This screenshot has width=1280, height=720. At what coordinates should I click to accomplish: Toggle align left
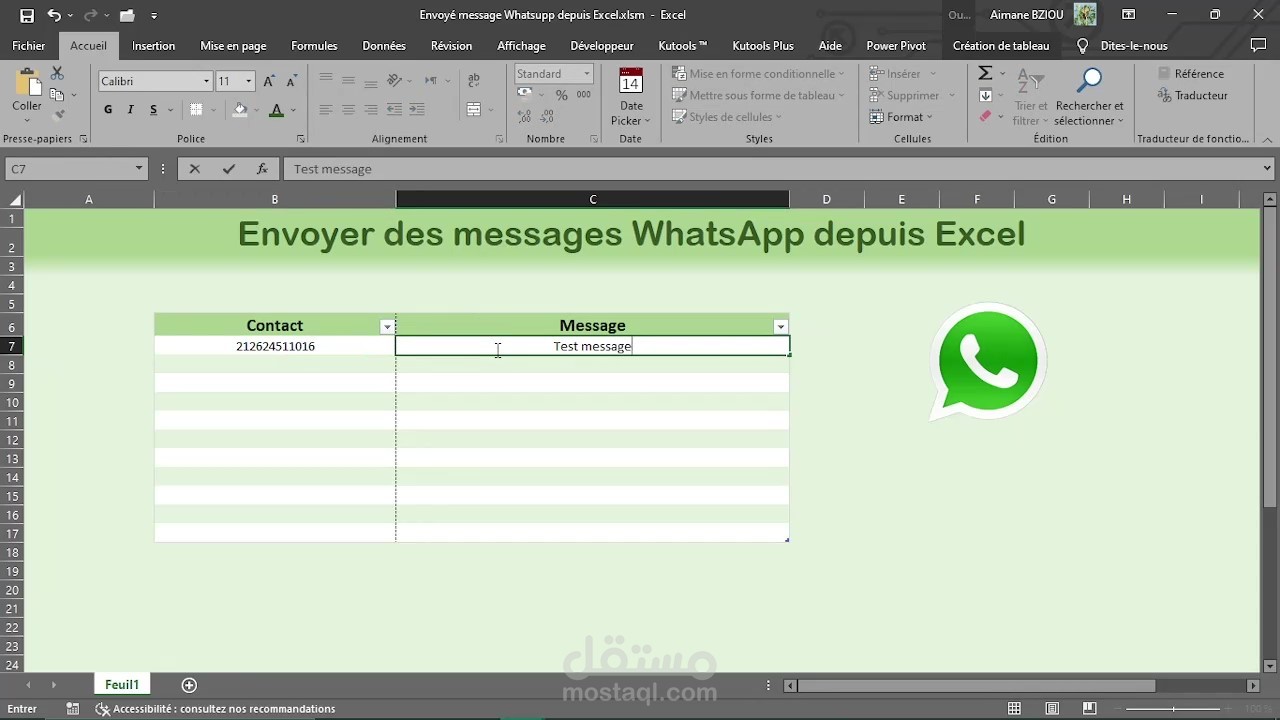[x=326, y=110]
